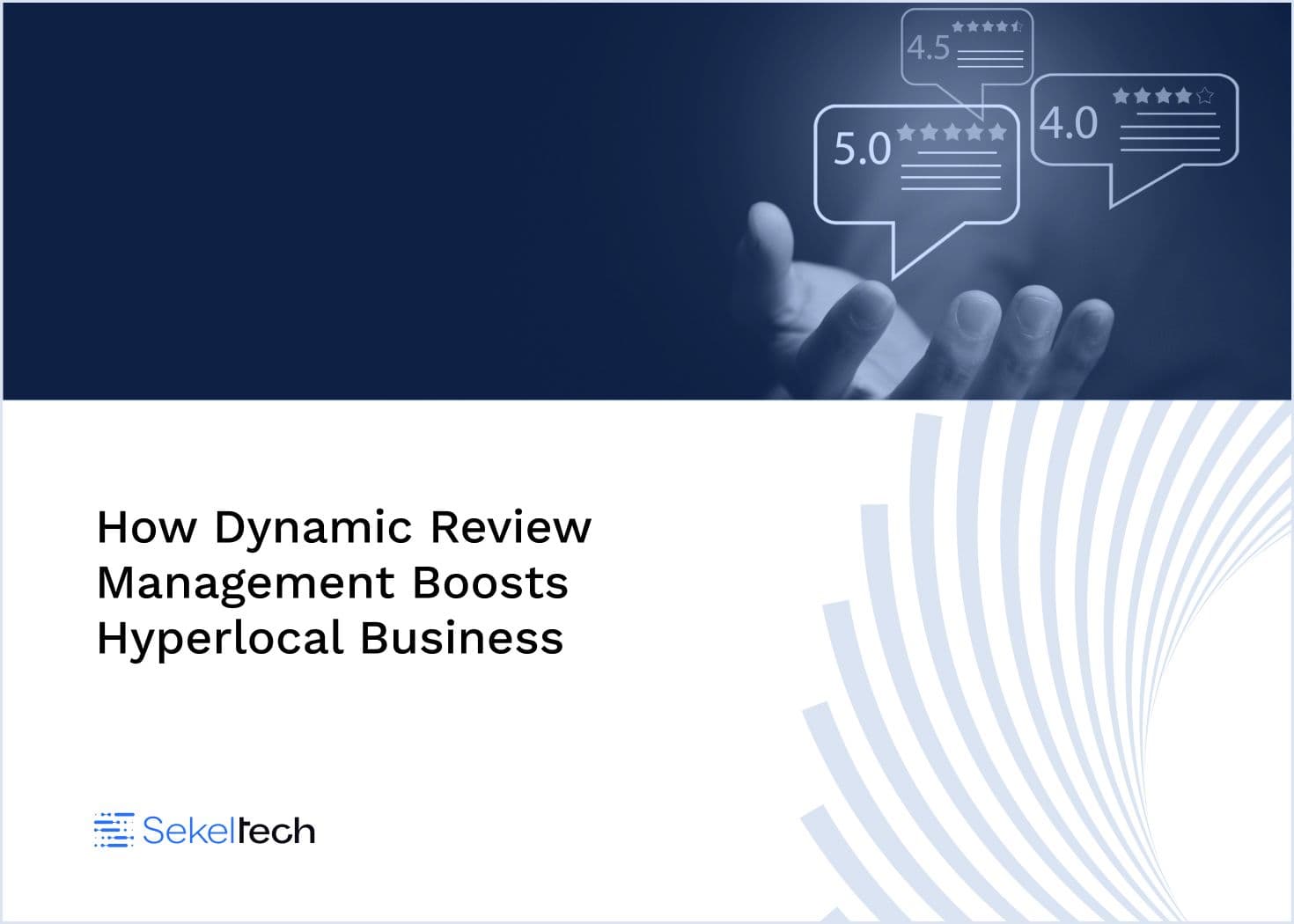This screenshot has height=924, width=1294.
Task: Click the "Management Boosts" title line
Action: click(x=333, y=583)
